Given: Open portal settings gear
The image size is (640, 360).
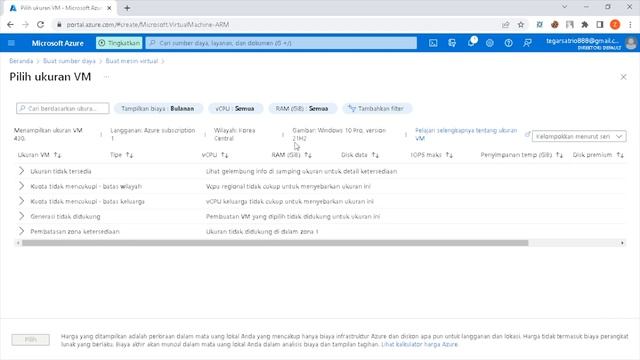Looking at the screenshot, I should (x=490, y=43).
